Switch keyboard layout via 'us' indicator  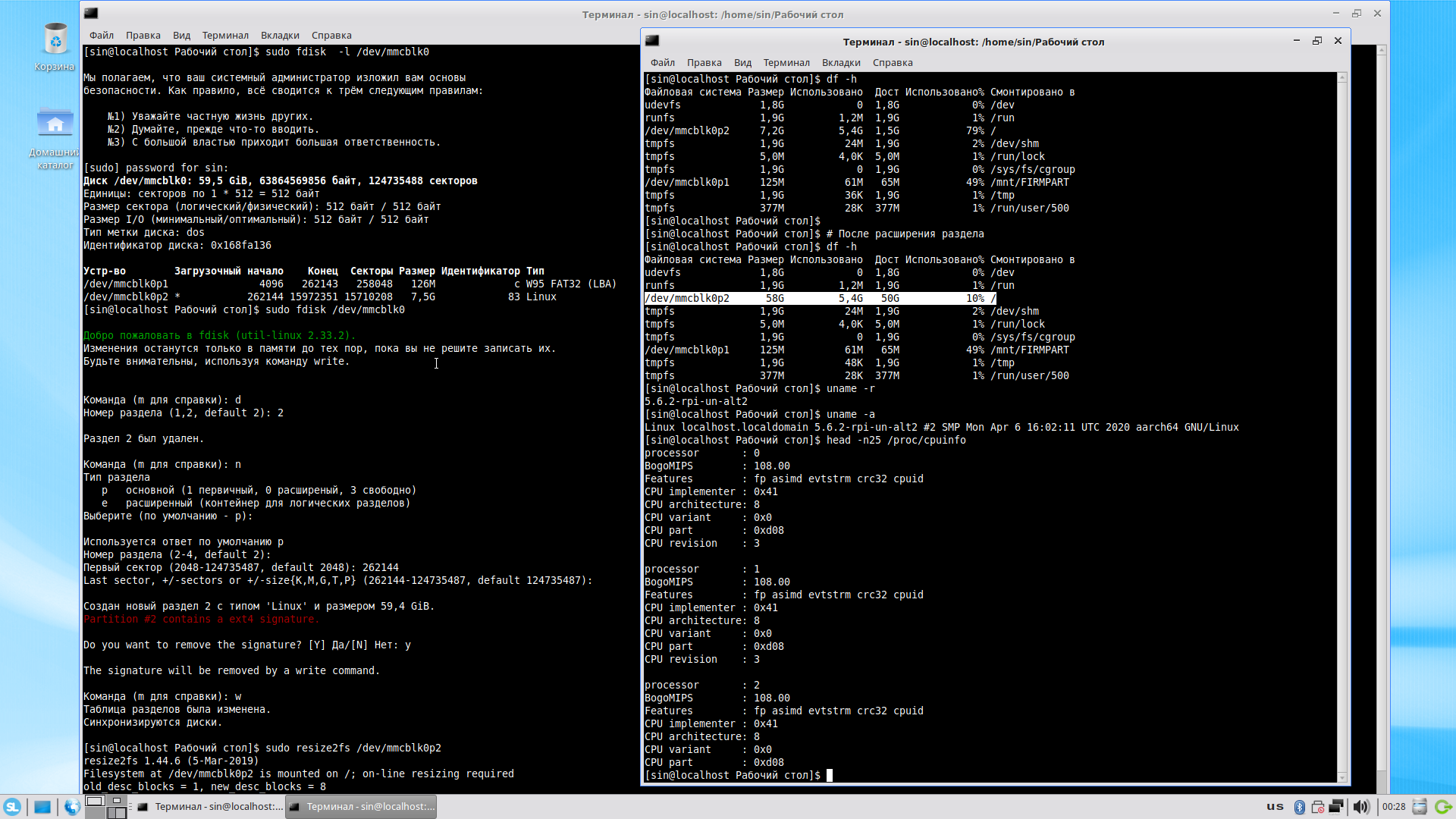click(x=1275, y=806)
